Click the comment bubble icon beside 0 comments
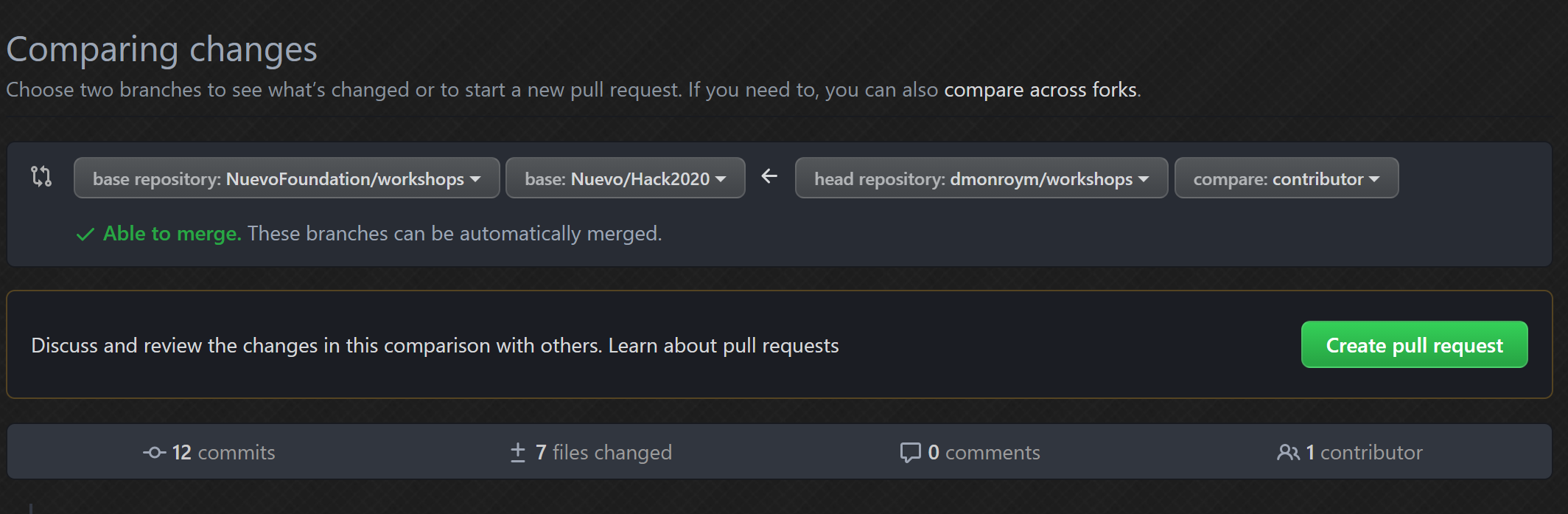The image size is (1568, 514). (911, 452)
